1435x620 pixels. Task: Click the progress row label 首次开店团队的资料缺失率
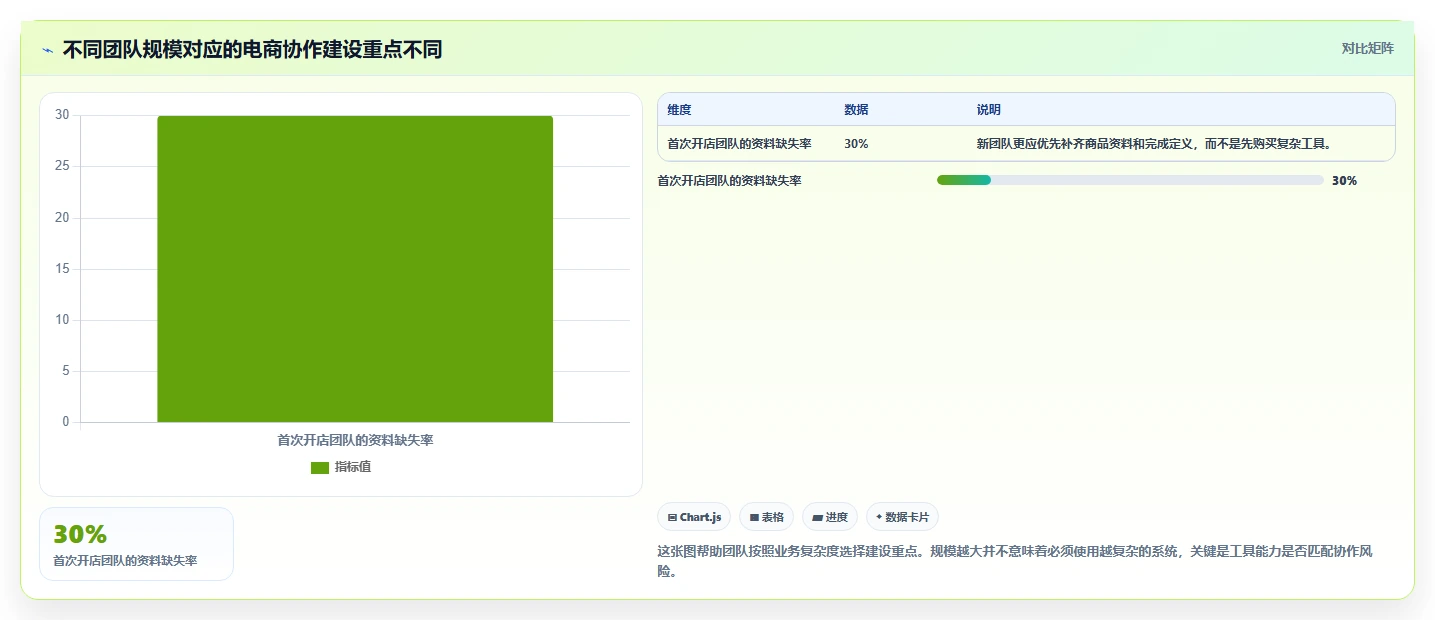tap(729, 181)
